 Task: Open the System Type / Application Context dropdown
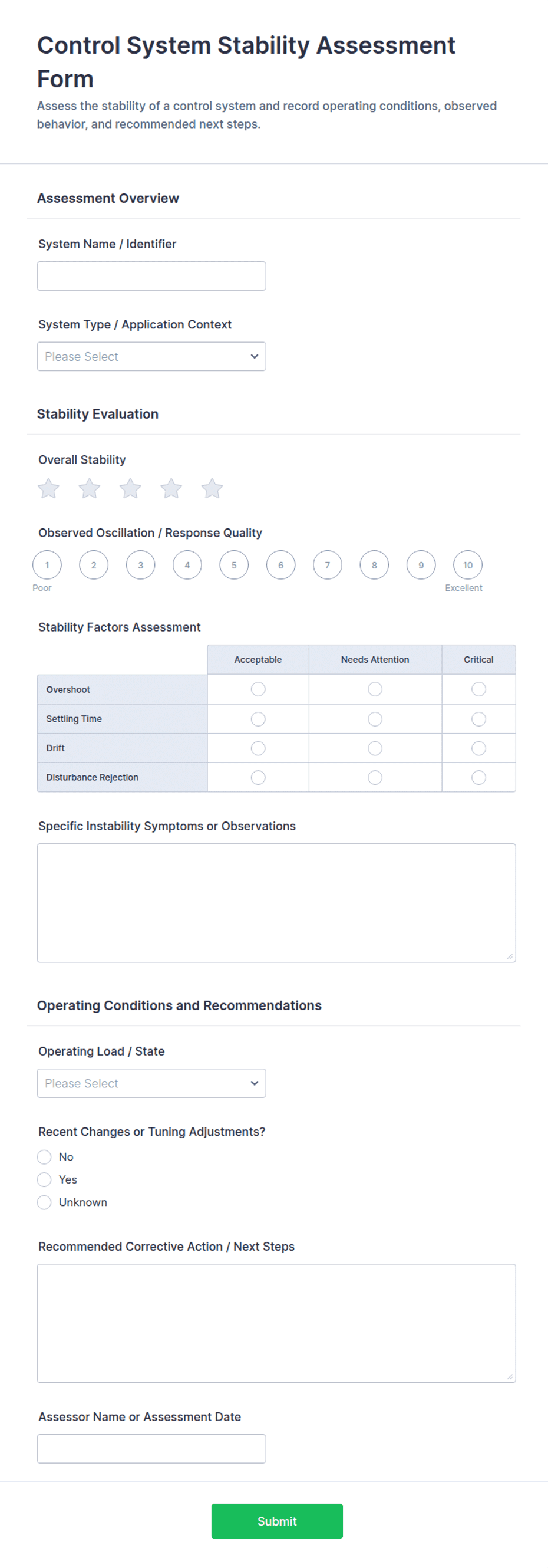151,356
